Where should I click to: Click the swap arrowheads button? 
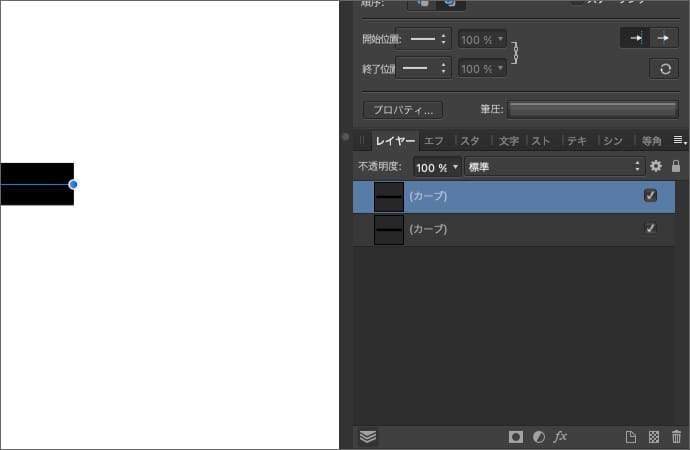click(664, 68)
